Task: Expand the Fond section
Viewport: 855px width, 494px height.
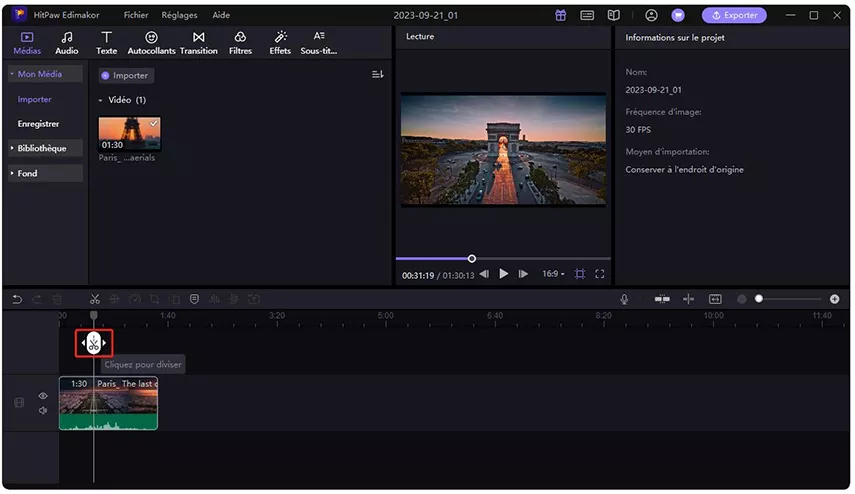Action: 45,173
